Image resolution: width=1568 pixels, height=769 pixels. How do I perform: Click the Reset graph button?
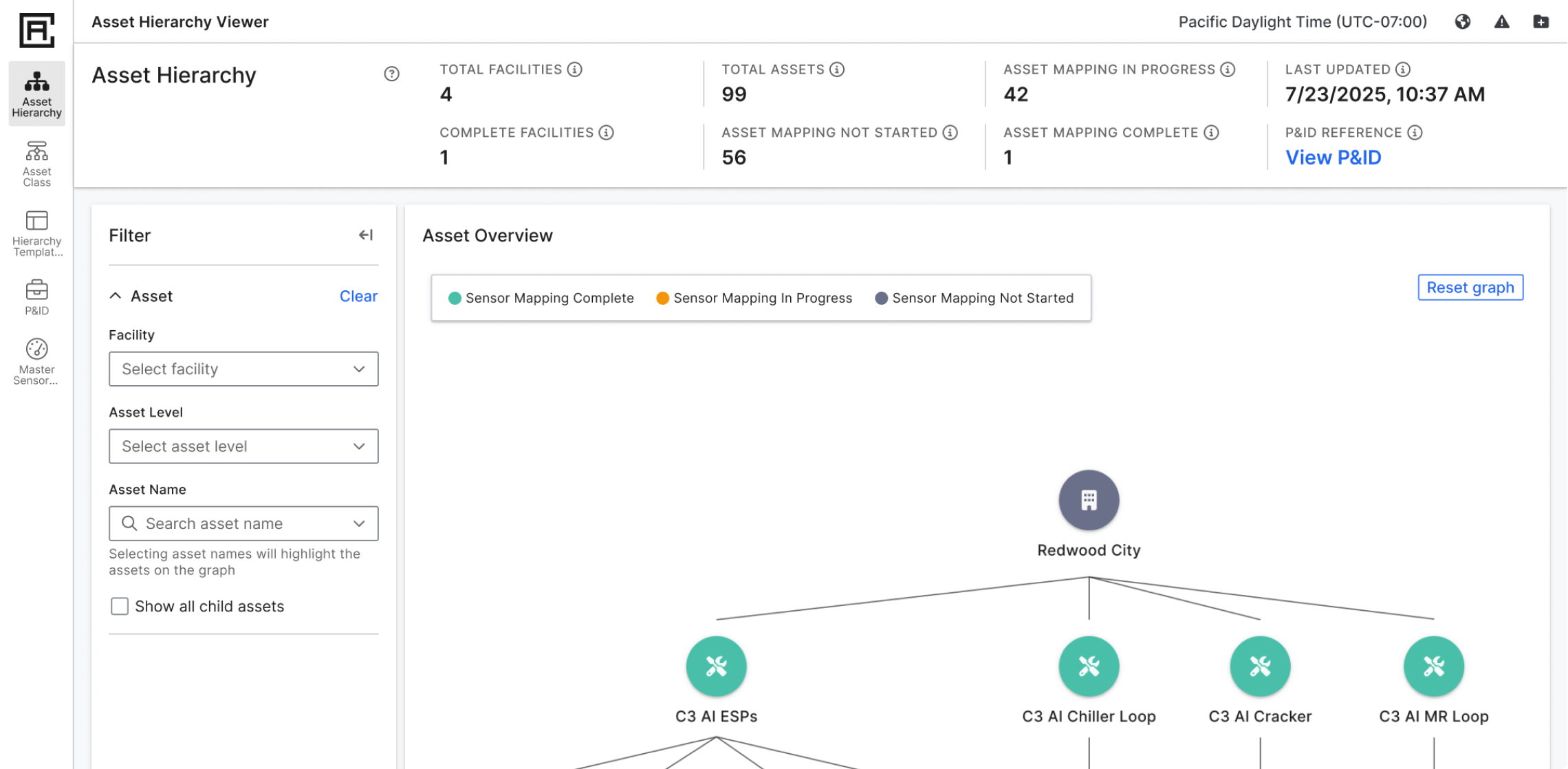pyautogui.click(x=1470, y=288)
